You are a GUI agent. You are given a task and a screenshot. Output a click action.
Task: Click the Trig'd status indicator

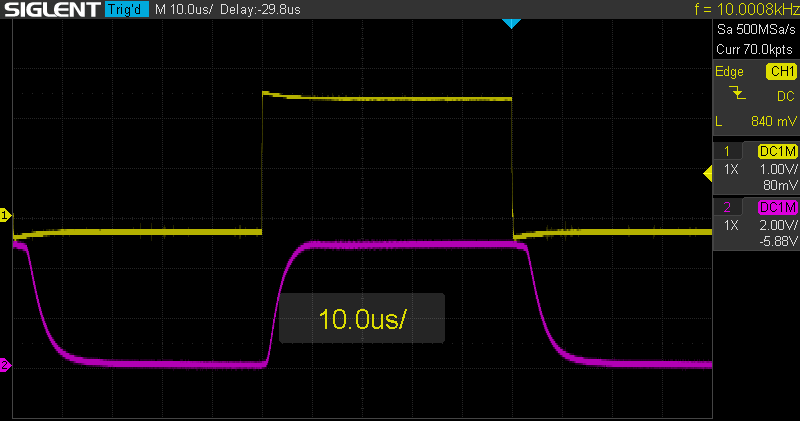127,9
